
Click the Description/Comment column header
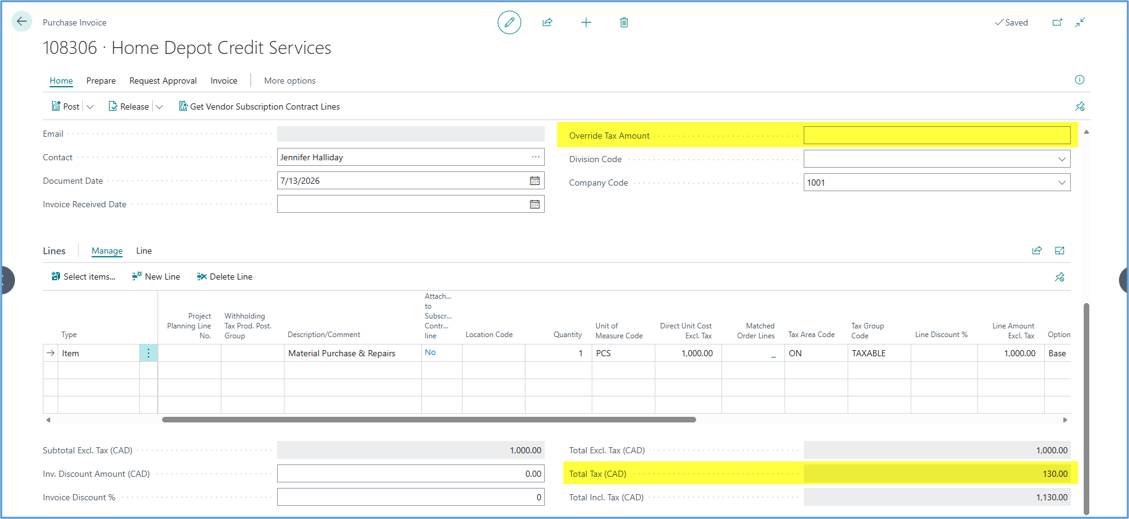tap(323, 335)
